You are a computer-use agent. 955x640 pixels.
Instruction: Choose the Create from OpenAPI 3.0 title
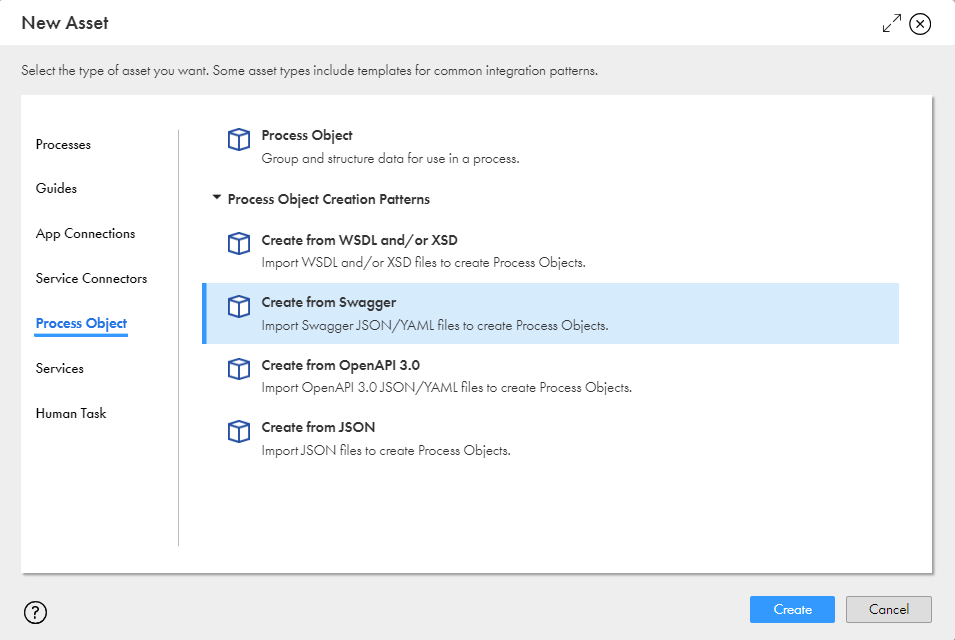coord(340,365)
